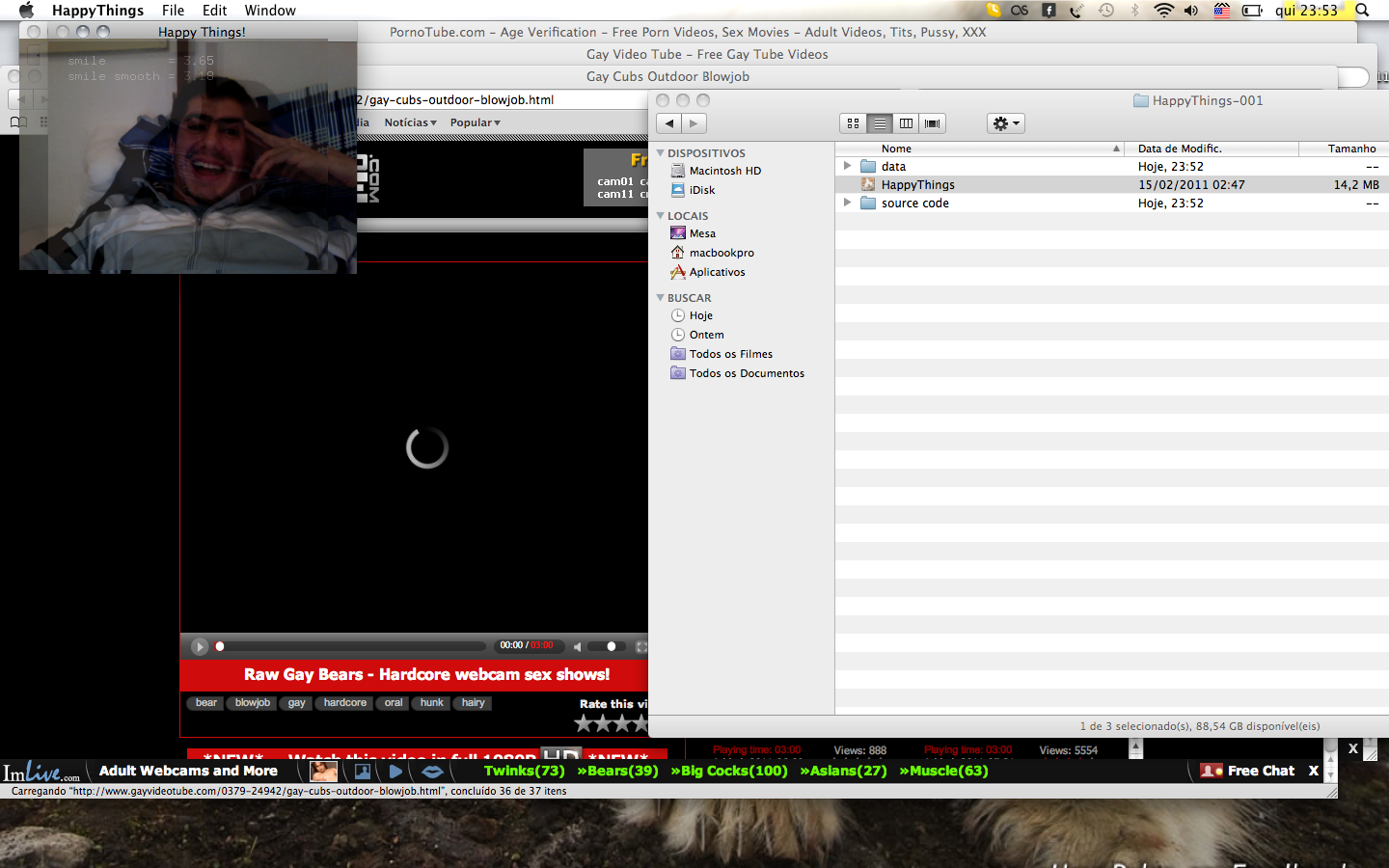
Task: Open the Wi-Fi status menu
Action: click(1164, 11)
